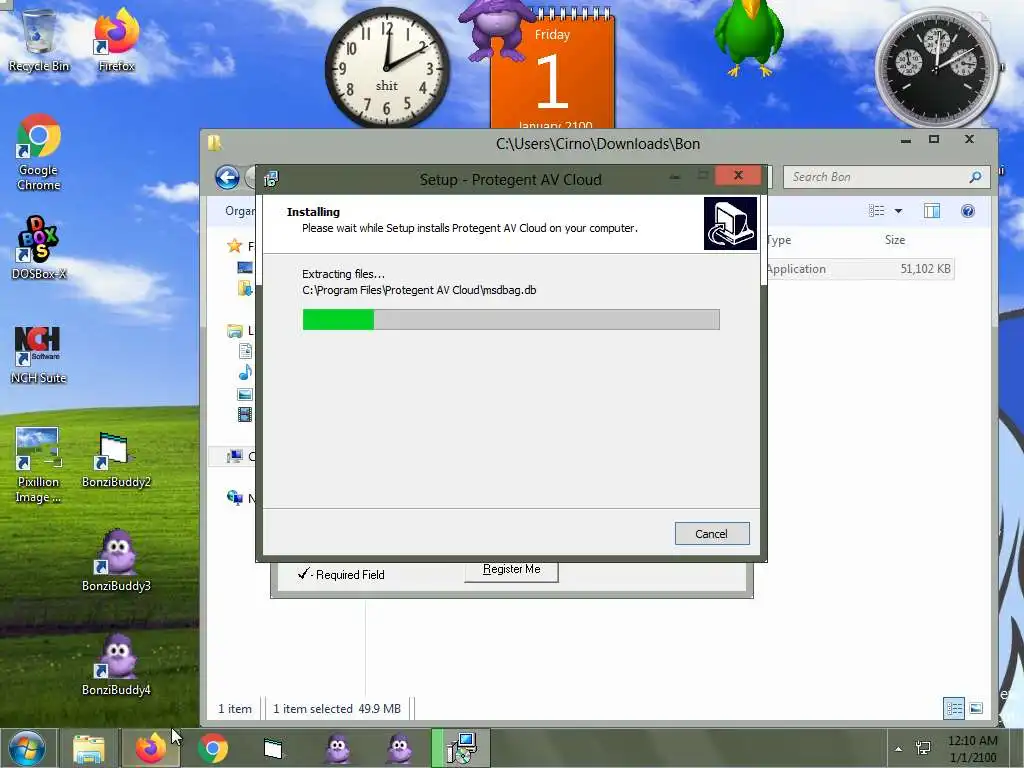Viewport: 1024px width, 768px height.
Task: Maximize the Downloads\Bon Explorer window
Action: (934, 139)
